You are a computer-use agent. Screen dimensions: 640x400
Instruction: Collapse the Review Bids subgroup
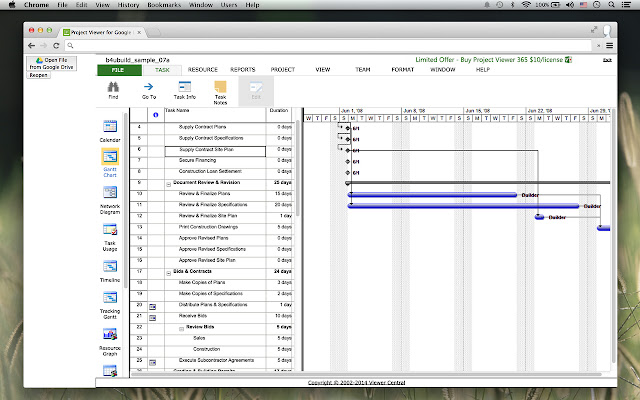click(x=181, y=329)
